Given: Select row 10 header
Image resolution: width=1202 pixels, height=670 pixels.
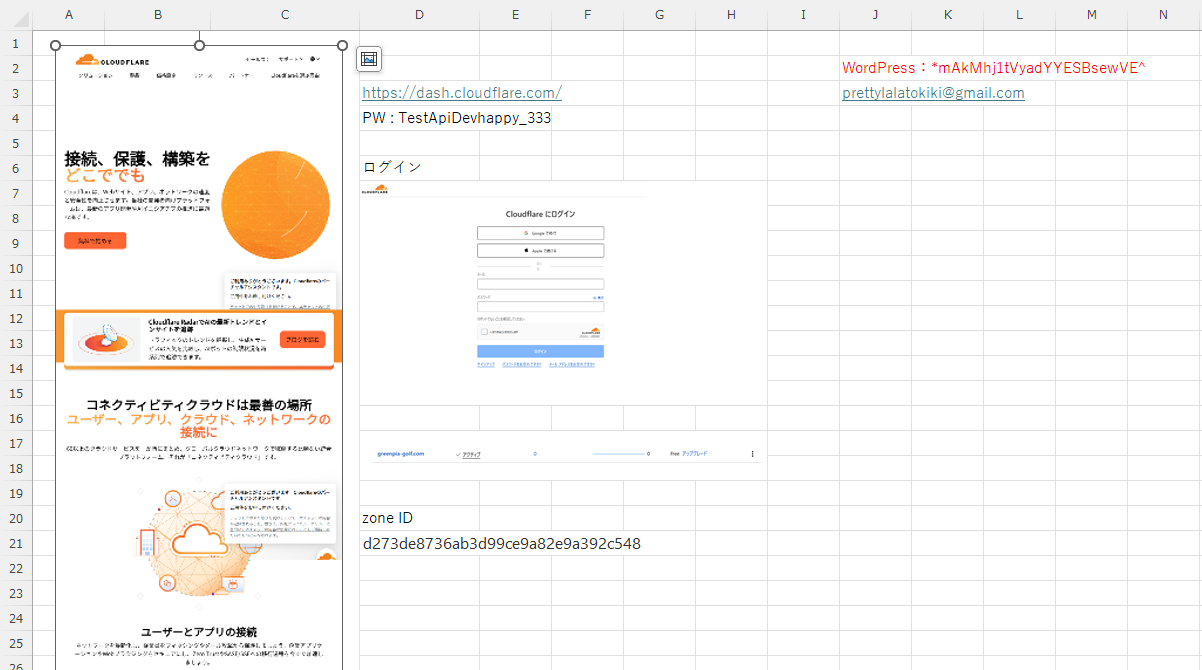Looking at the screenshot, I should coord(15,268).
